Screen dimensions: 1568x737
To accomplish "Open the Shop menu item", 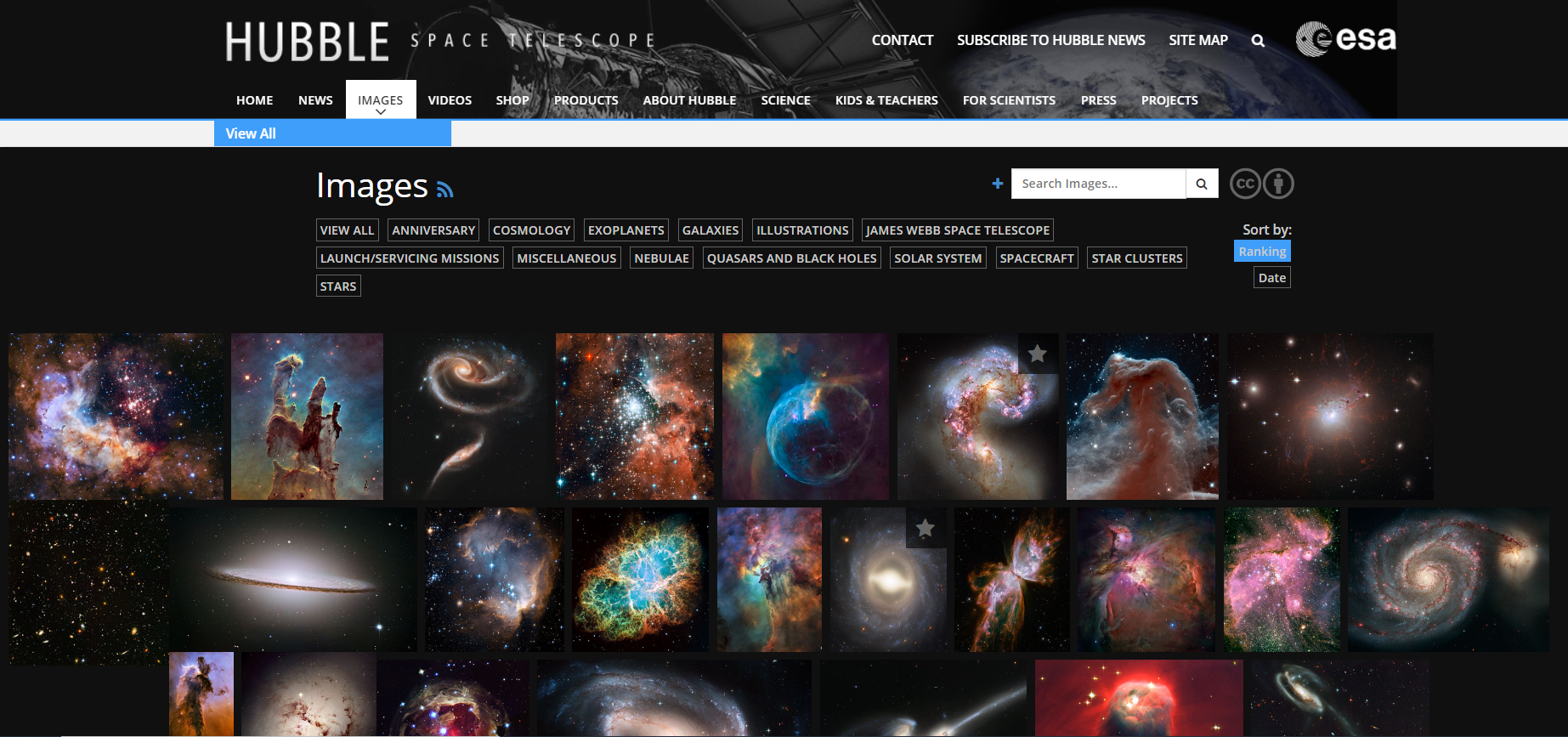I will click(x=512, y=100).
